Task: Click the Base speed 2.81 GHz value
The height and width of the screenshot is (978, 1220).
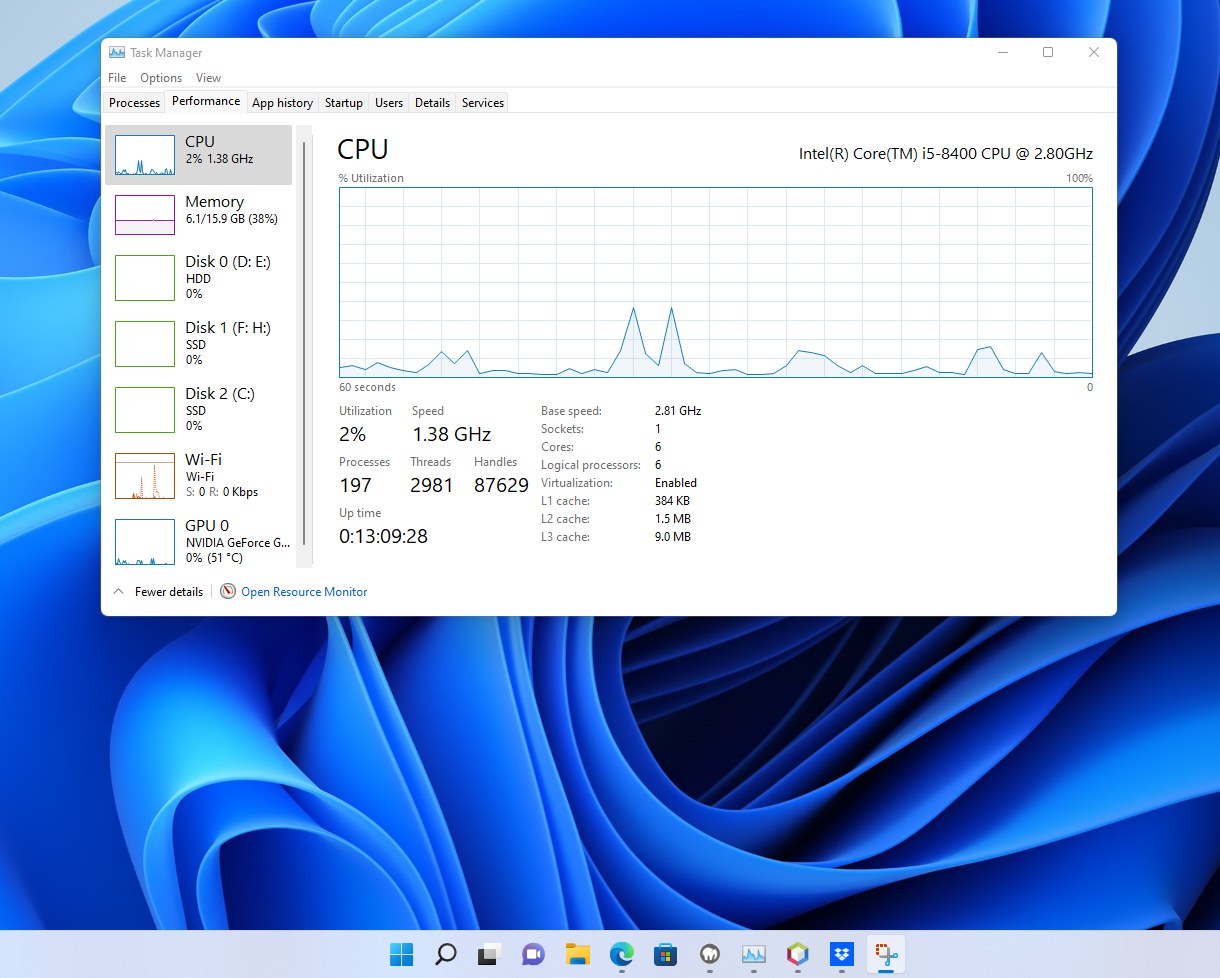Action: (678, 411)
